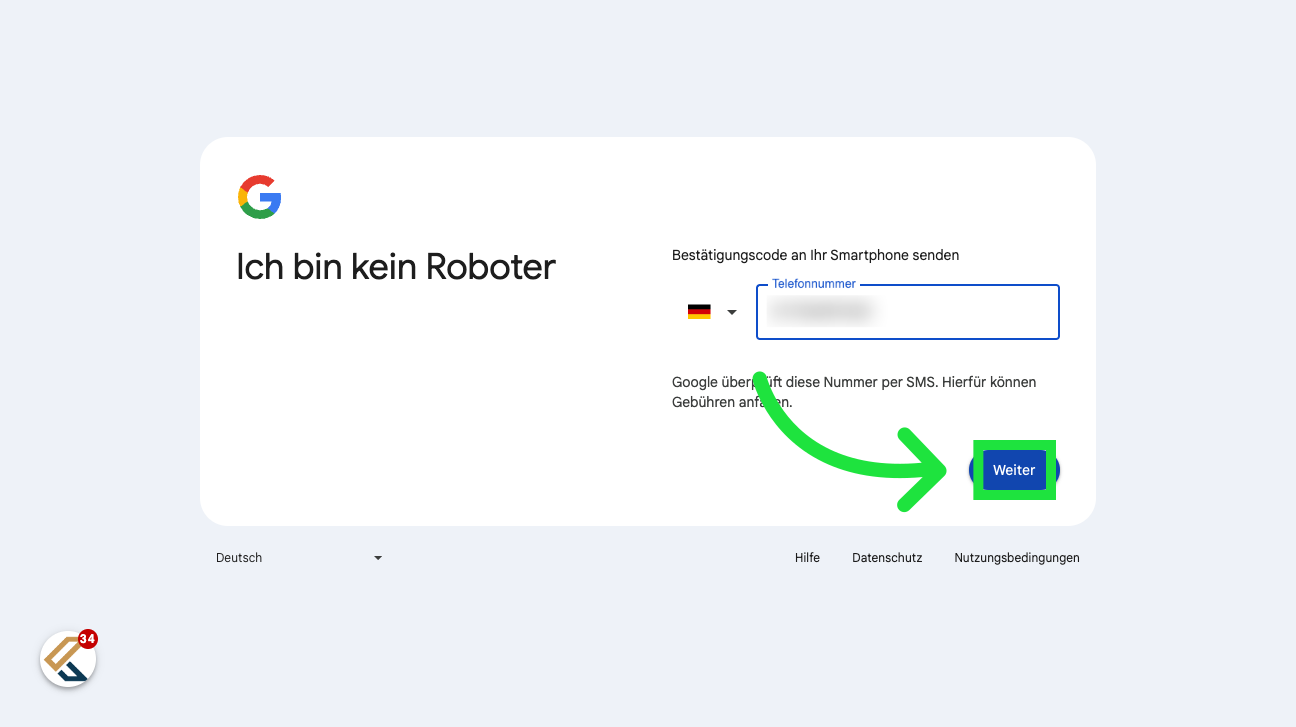Open the Deutsch language selector
The image size is (1296, 727).
click(x=299, y=558)
